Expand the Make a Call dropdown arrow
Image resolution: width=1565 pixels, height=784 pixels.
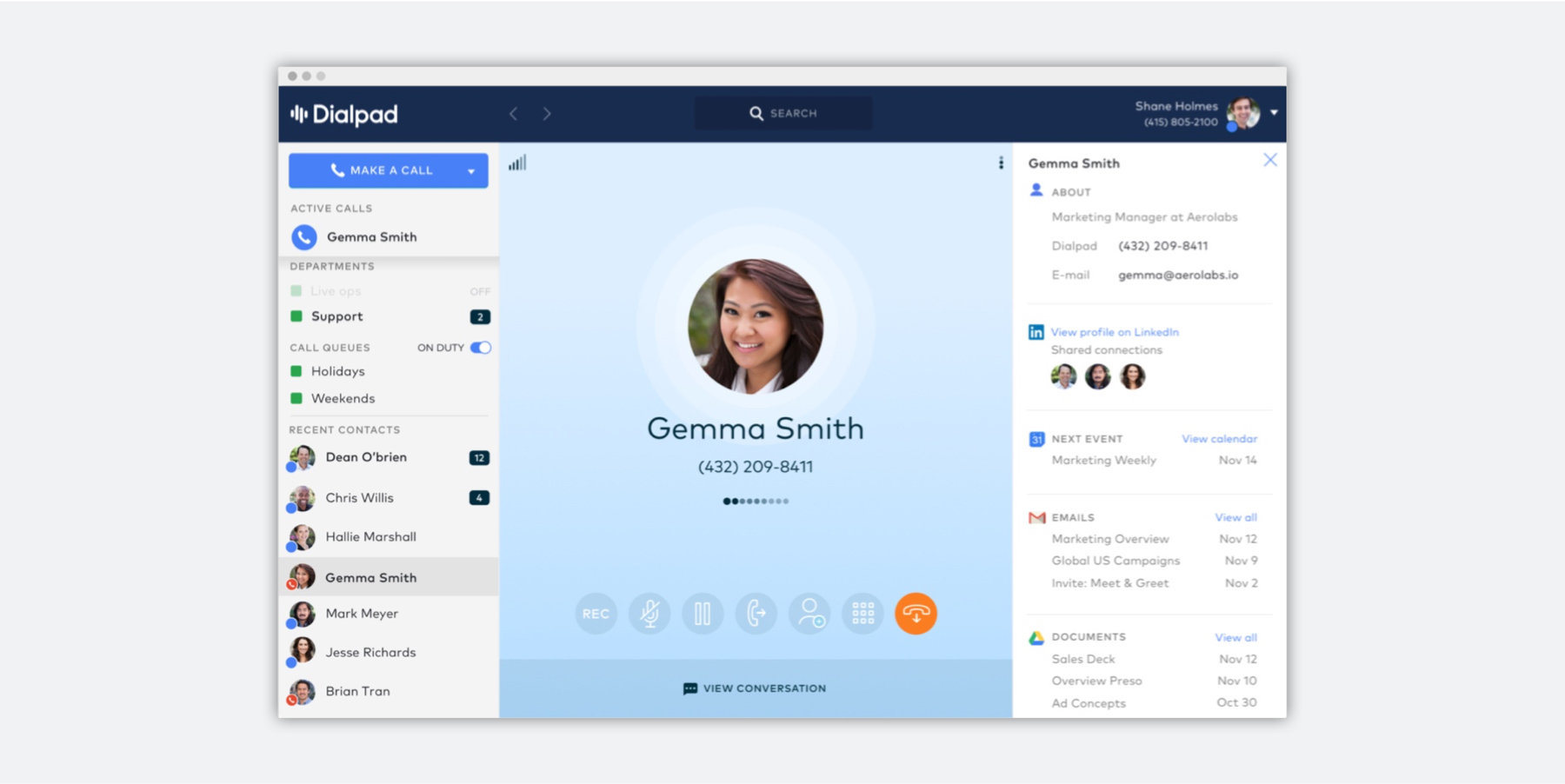[x=470, y=169]
